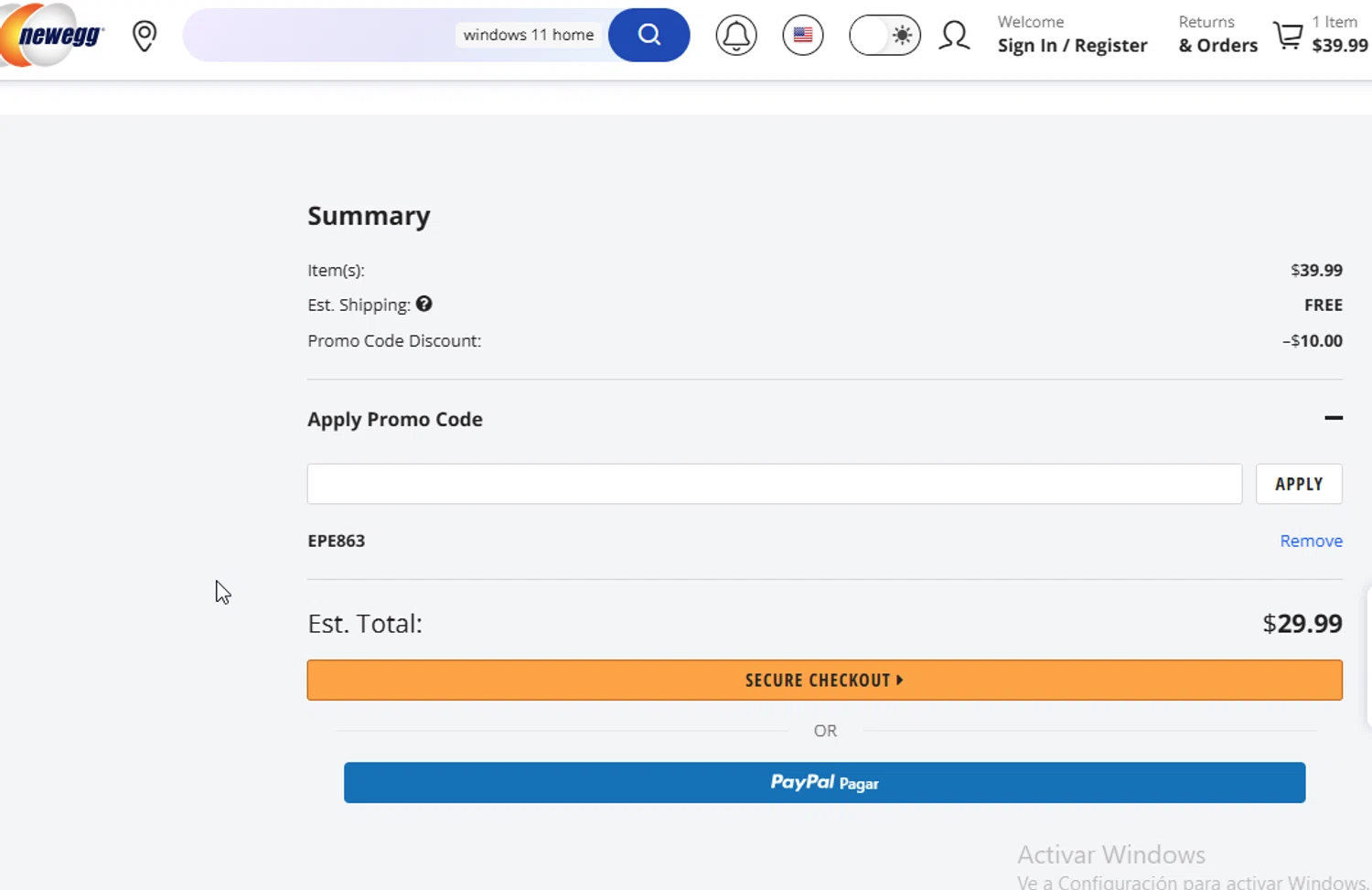This screenshot has height=890, width=1372.
Task: Select the "windows 11 home" search suggestion
Action: pos(528,35)
